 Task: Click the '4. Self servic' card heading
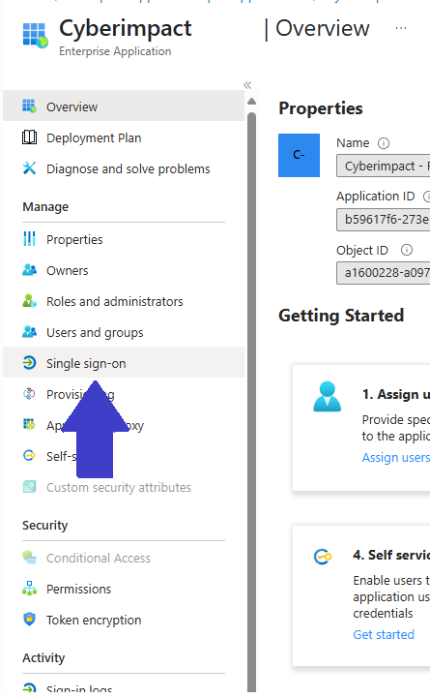coord(391,555)
